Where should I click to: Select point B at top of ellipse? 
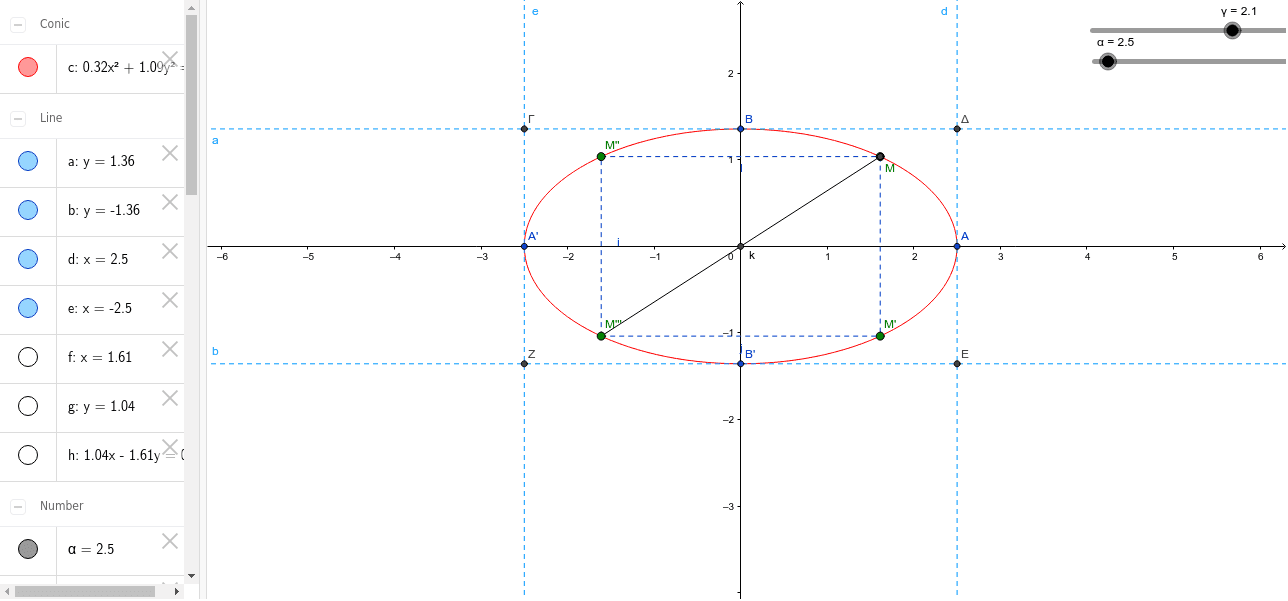741,128
